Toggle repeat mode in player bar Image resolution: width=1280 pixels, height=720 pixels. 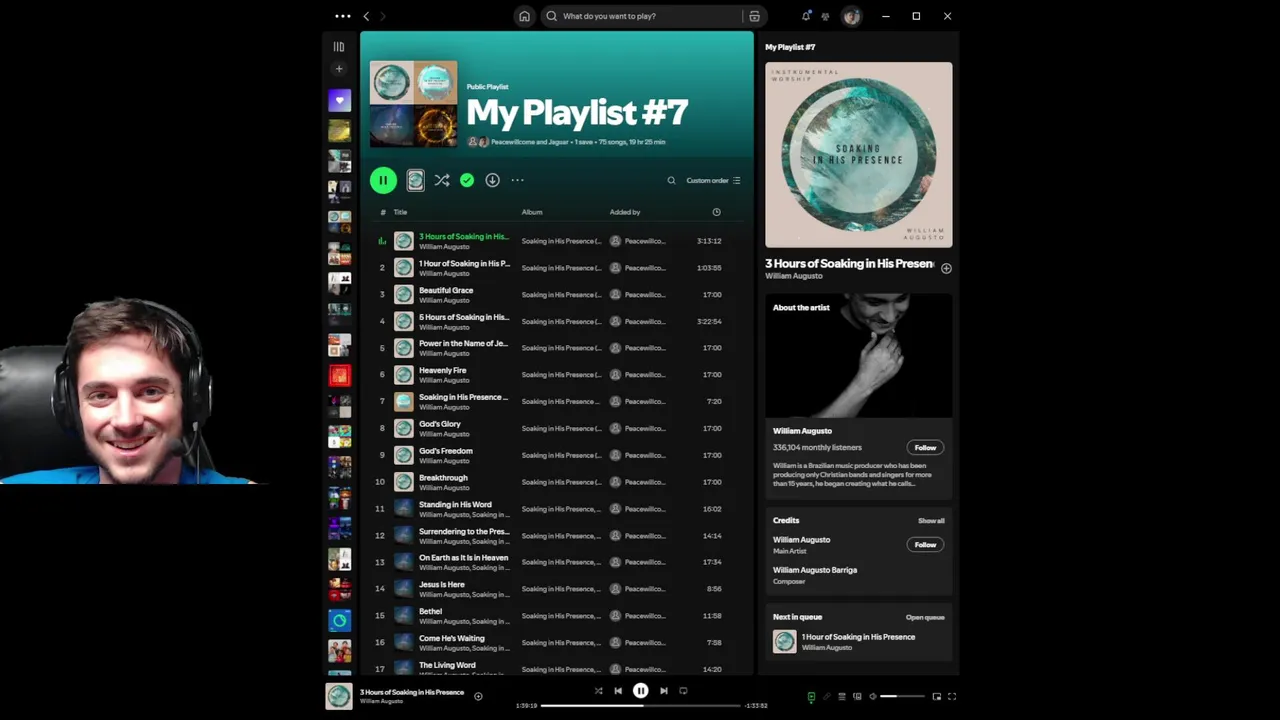tap(683, 691)
